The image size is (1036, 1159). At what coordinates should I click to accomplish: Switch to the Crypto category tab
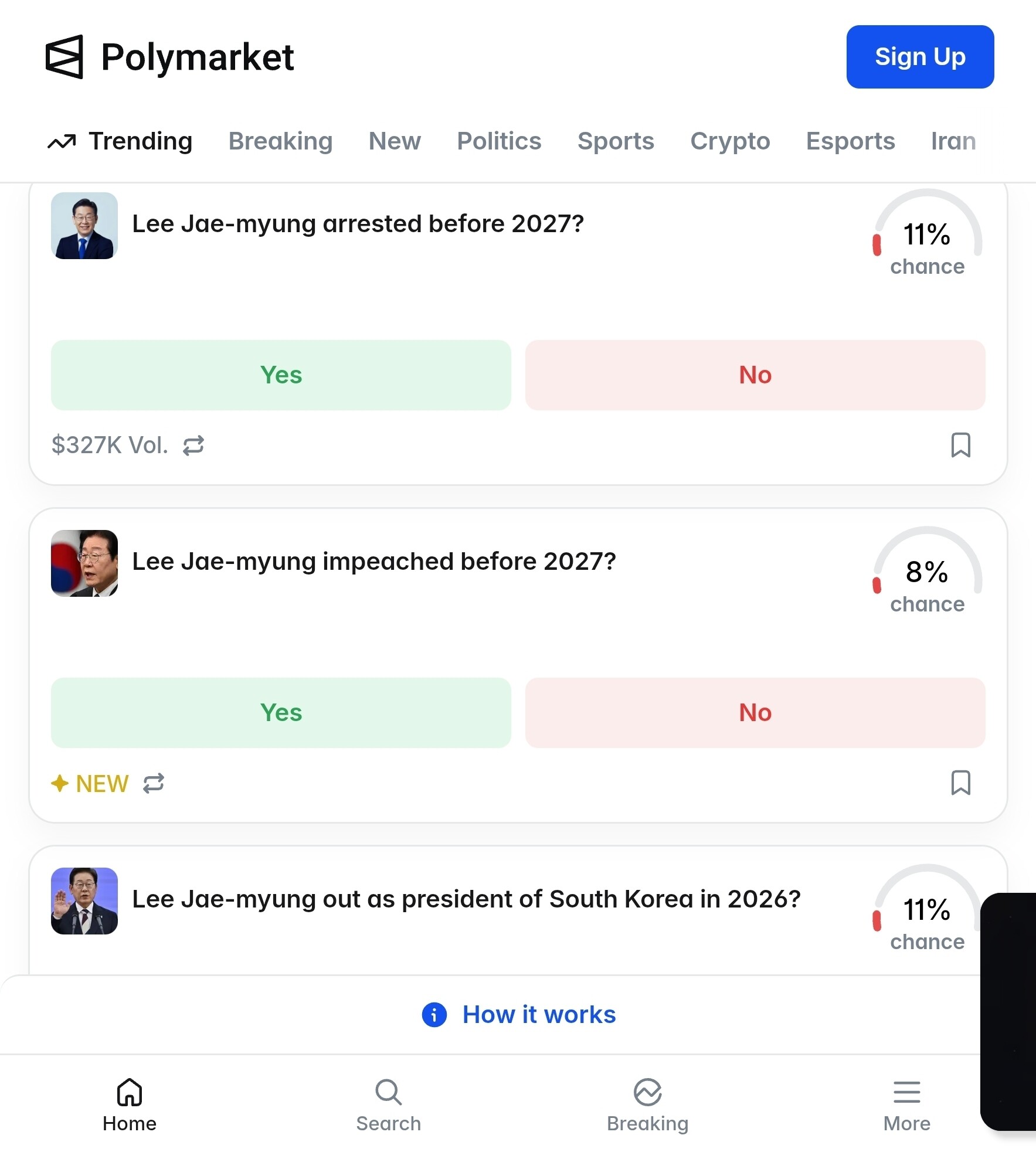point(730,141)
